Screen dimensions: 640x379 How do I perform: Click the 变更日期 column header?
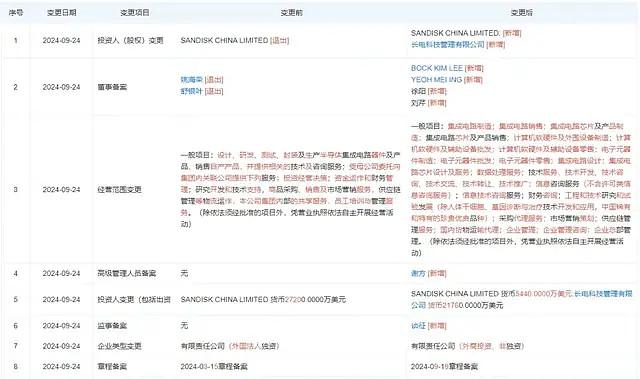click(x=62, y=13)
